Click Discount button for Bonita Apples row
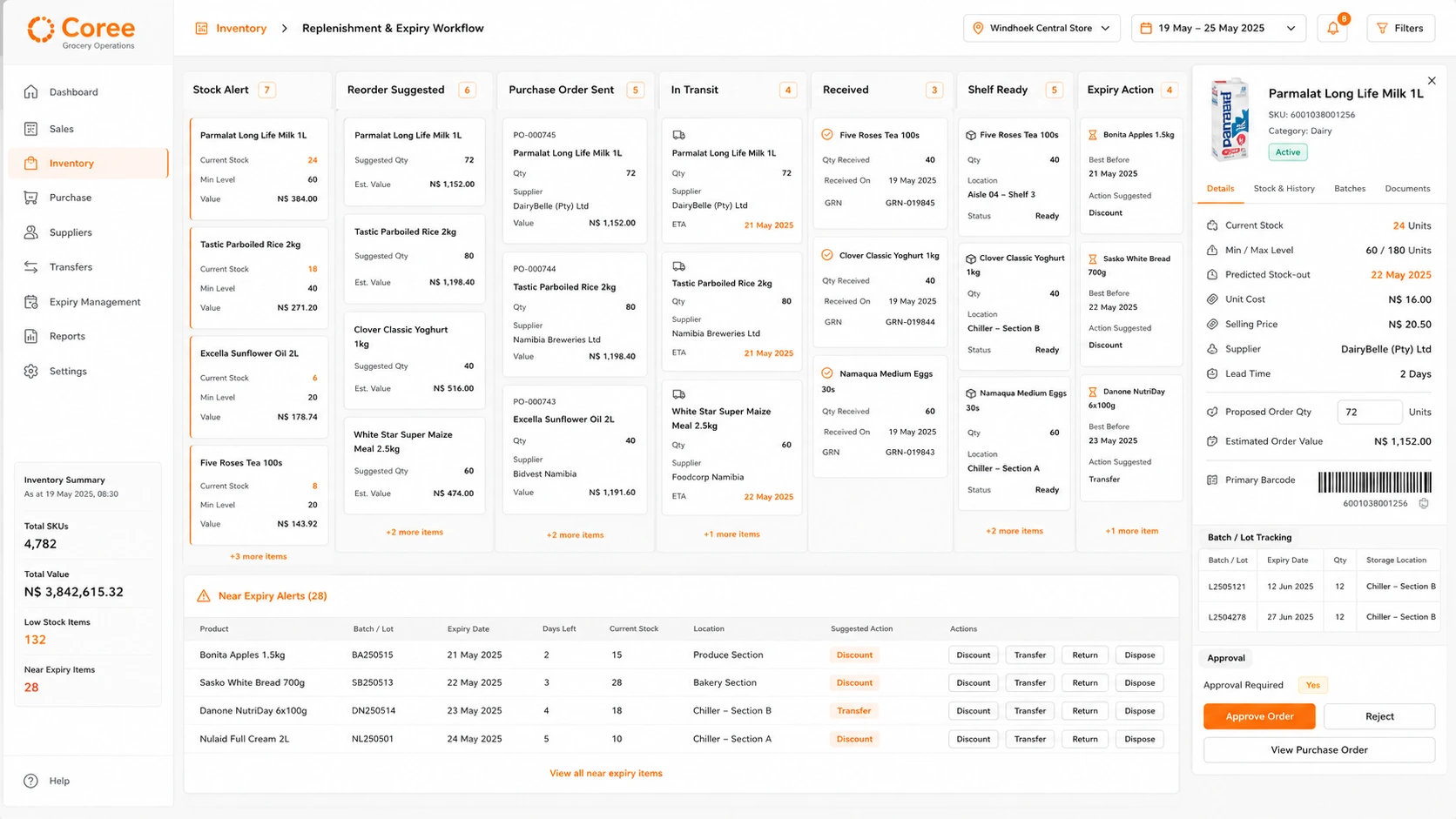Image resolution: width=1456 pixels, height=819 pixels. click(974, 655)
